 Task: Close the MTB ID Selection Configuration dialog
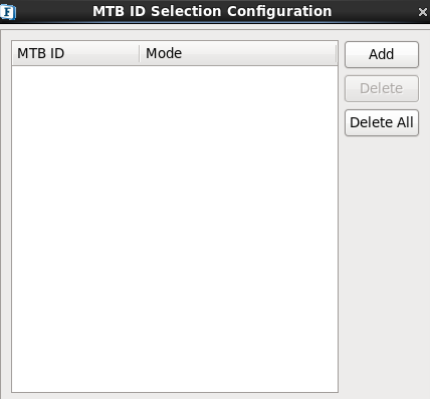point(423,12)
